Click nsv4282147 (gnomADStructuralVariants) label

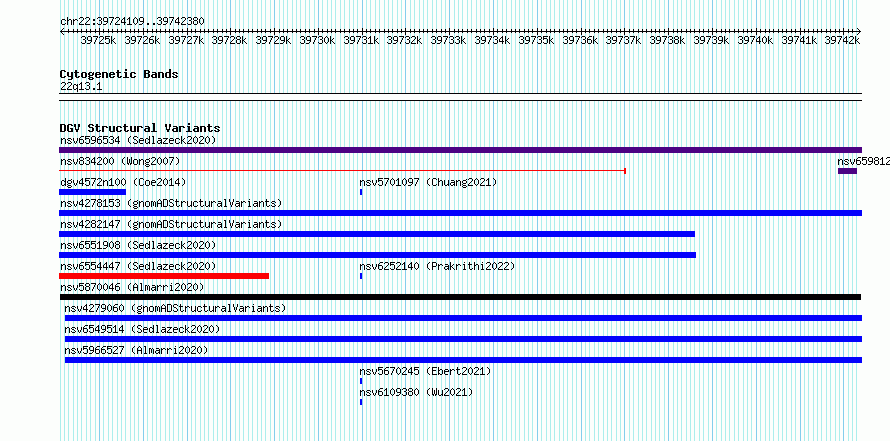pos(171,224)
